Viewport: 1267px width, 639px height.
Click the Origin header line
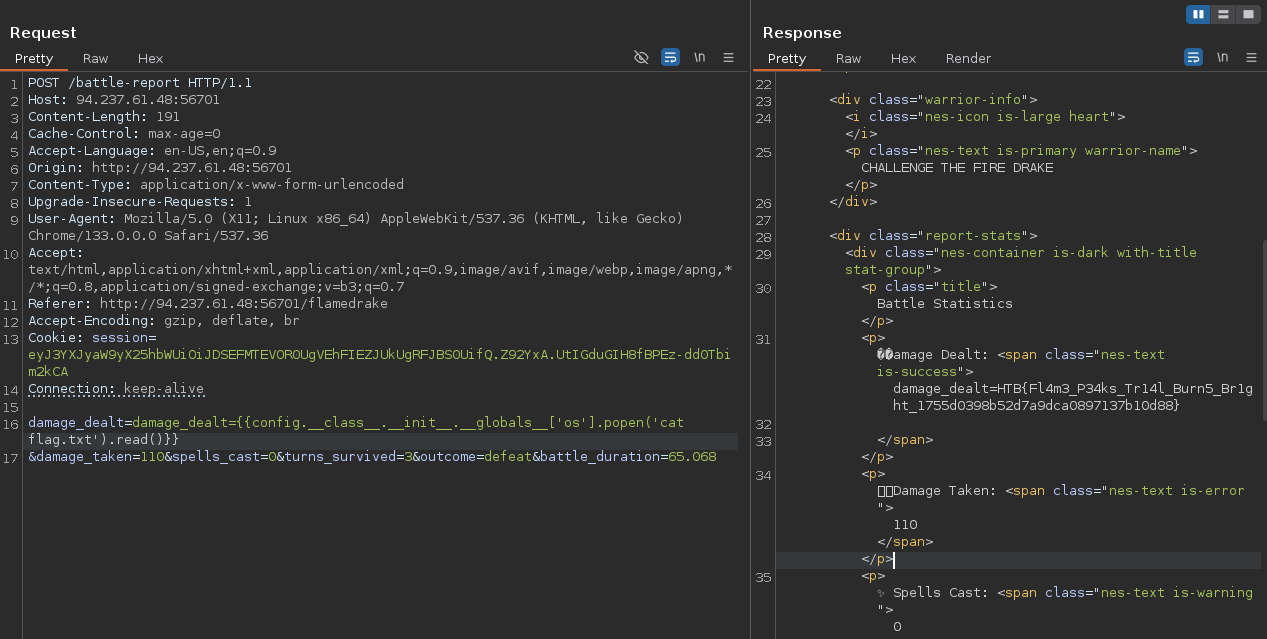tap(160, 168)
